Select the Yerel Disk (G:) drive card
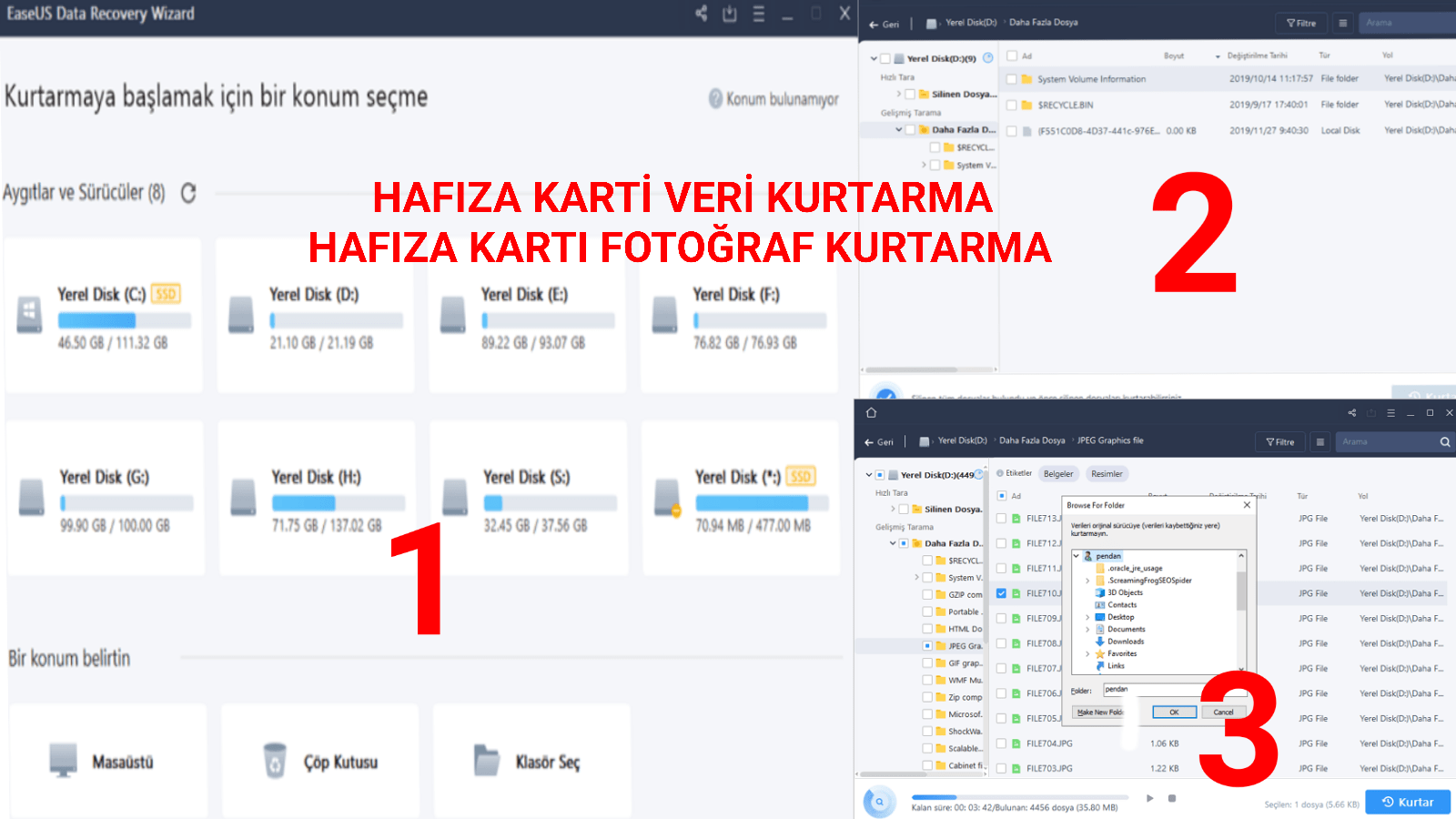This screenshot has width=1456, height=819. [x=106, y=498]
